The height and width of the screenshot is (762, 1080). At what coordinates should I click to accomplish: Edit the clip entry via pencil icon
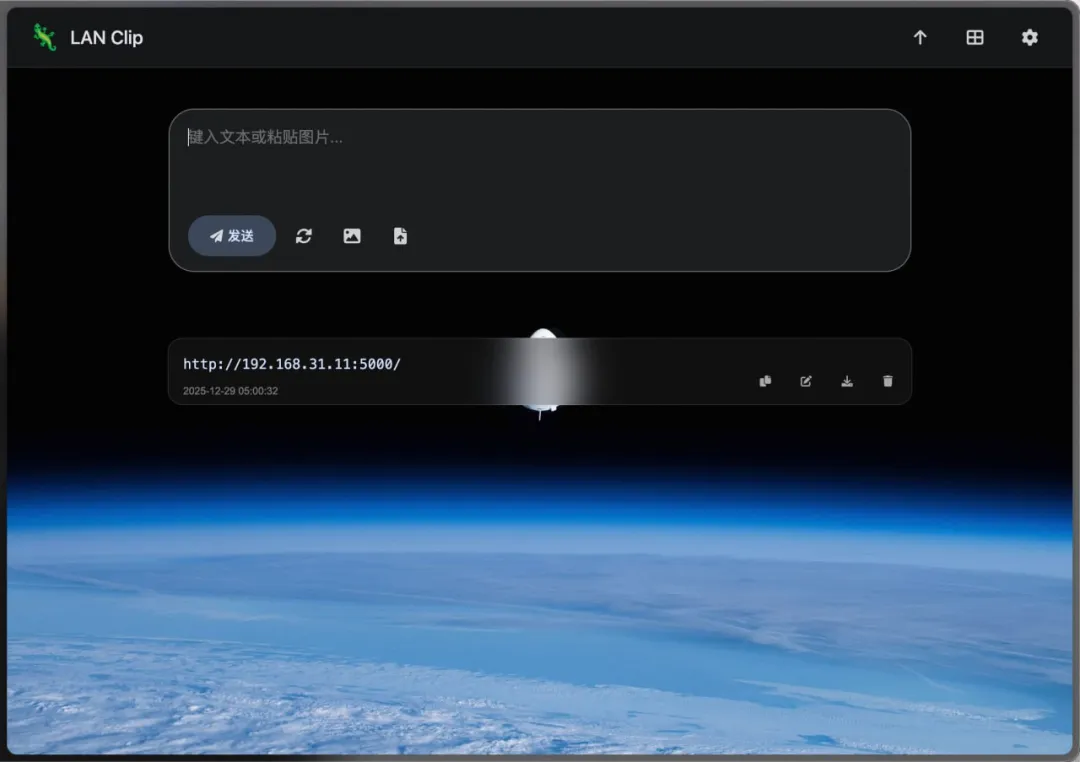coord(806,381)
